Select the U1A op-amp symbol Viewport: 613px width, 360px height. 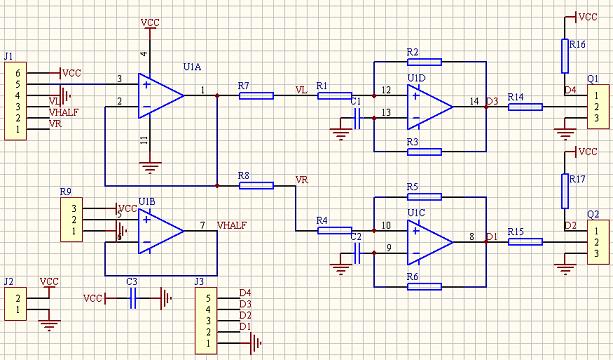click(x=160, y=96)
